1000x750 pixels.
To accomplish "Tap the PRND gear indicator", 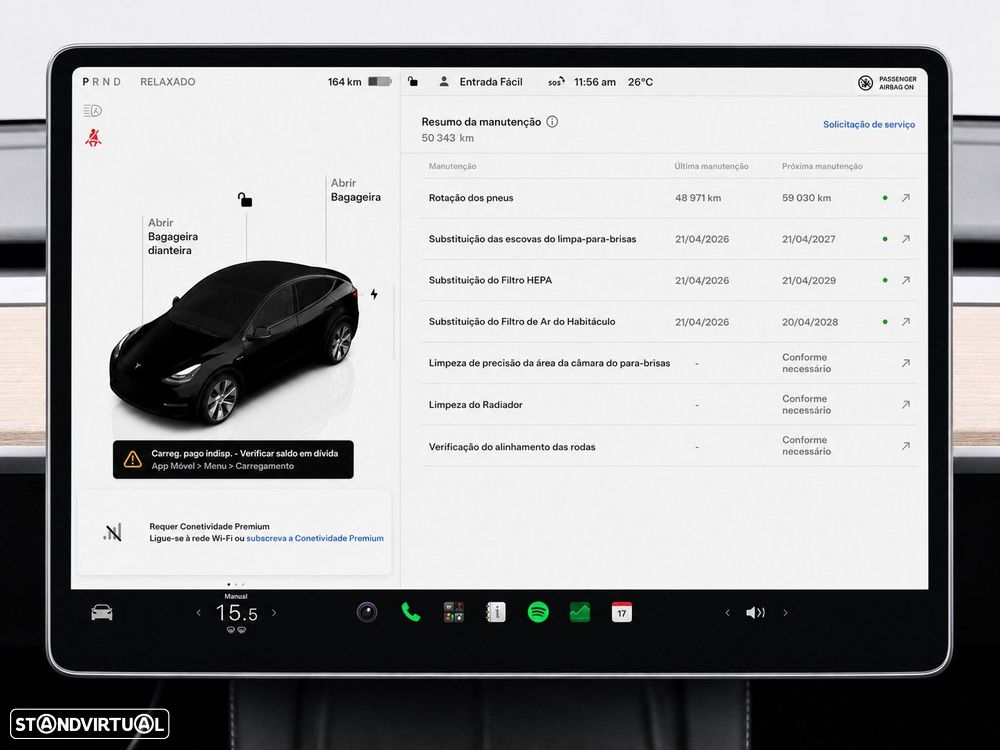I will click(x=101, y=82).
